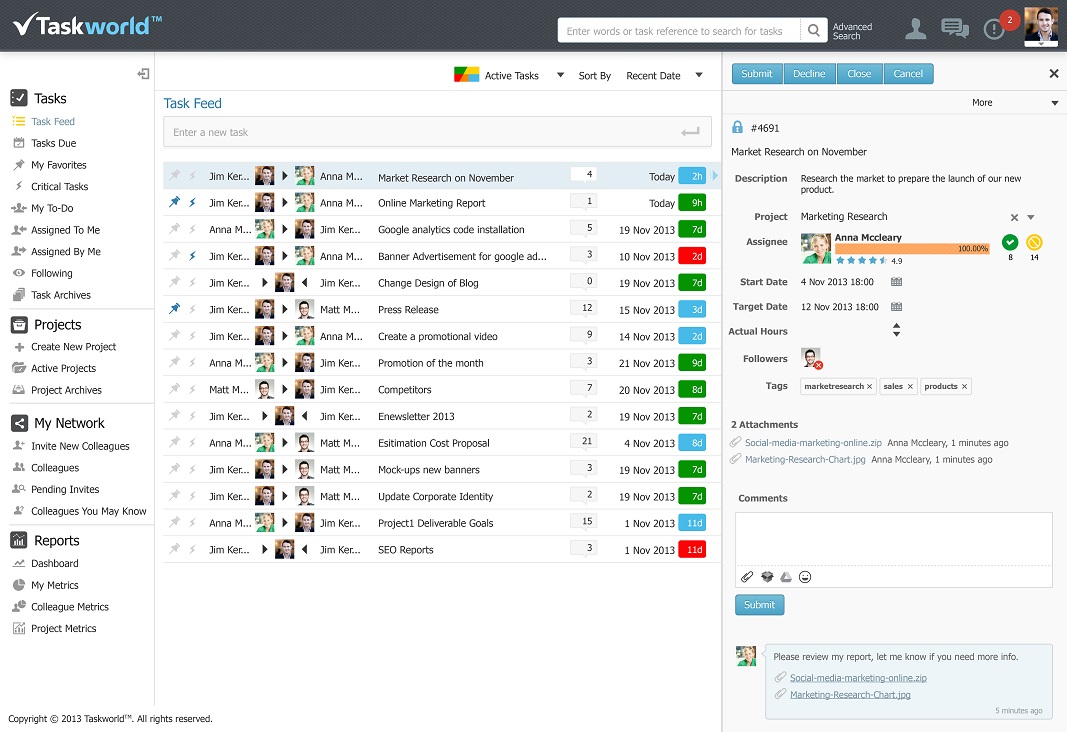Unpin the Online Marketing Report task
Screen dimensions: 1067x732
pyautogui.click(x=175, y=201)
